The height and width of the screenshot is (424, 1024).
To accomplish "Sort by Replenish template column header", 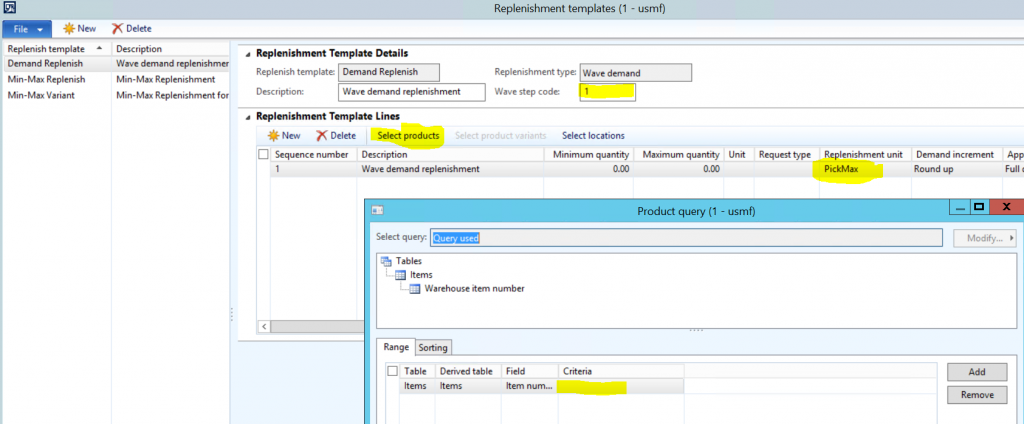I will click(x=55, y=49).
